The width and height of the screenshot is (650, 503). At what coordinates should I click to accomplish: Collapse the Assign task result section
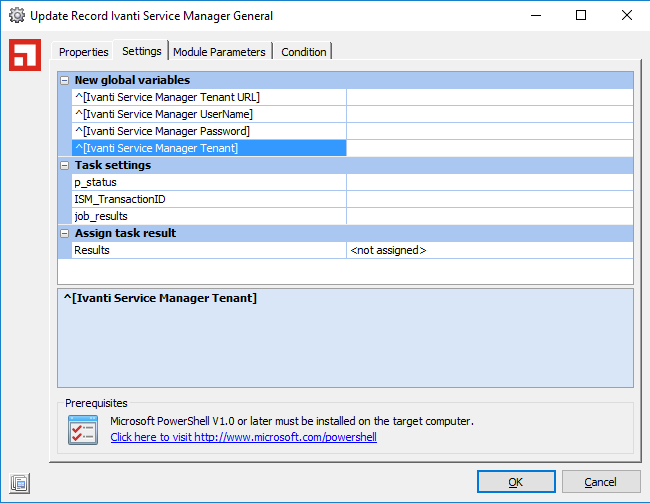pos(65,233)
